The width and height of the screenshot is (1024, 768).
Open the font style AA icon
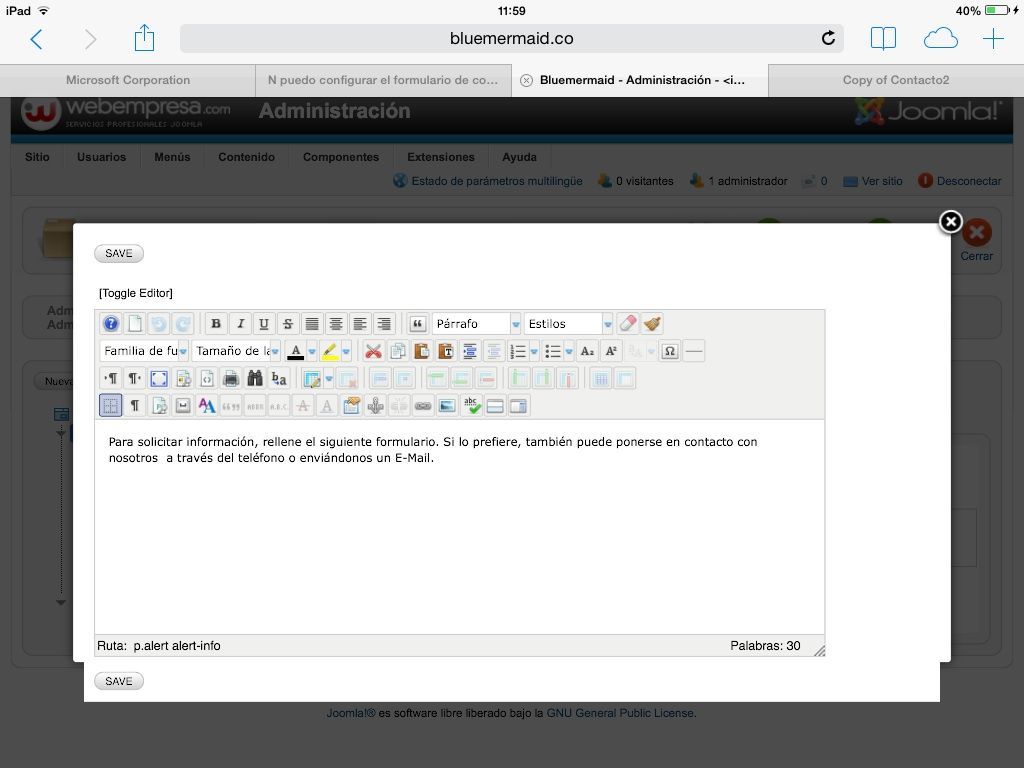(207, 406)
